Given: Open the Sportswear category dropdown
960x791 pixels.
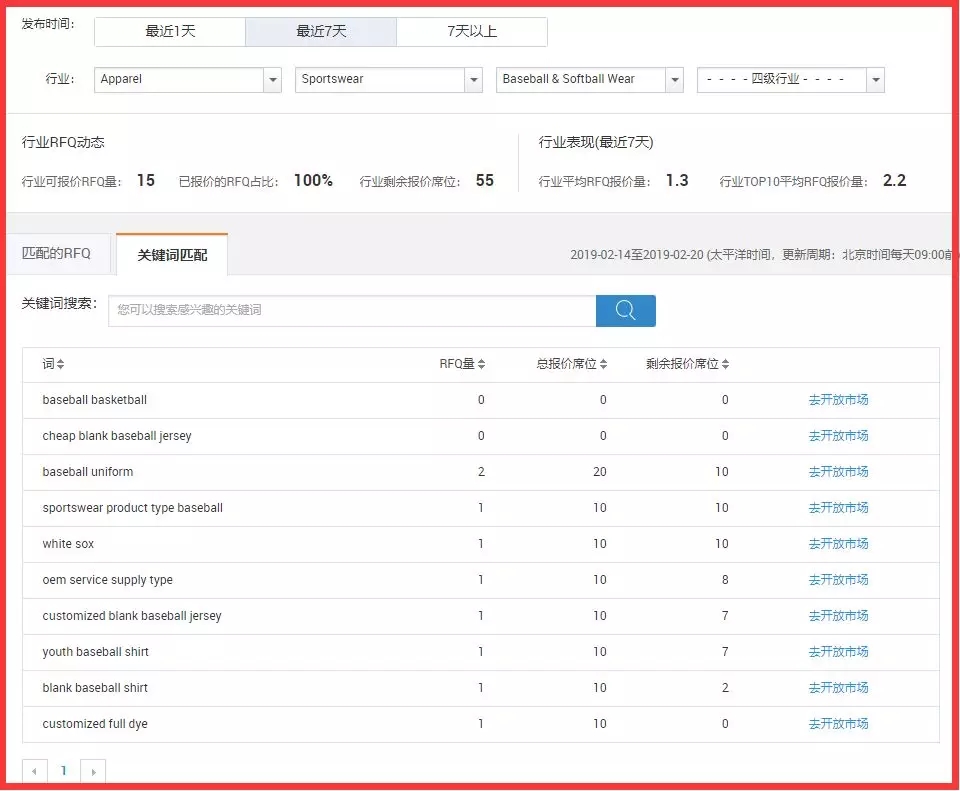Looking at the screenshot, I should pos(473,80).
